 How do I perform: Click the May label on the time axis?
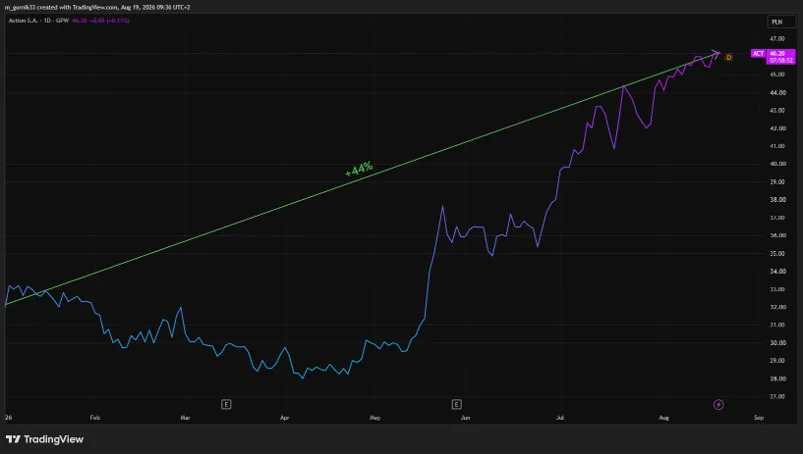[375, 418]
